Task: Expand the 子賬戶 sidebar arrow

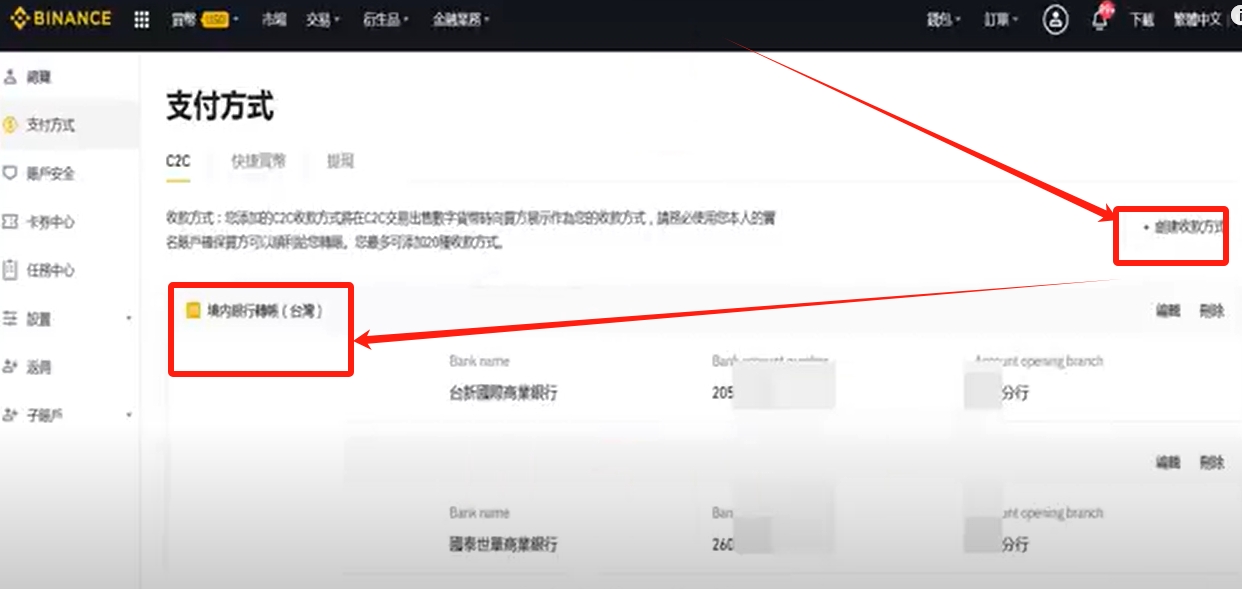Action: point(128,415)
